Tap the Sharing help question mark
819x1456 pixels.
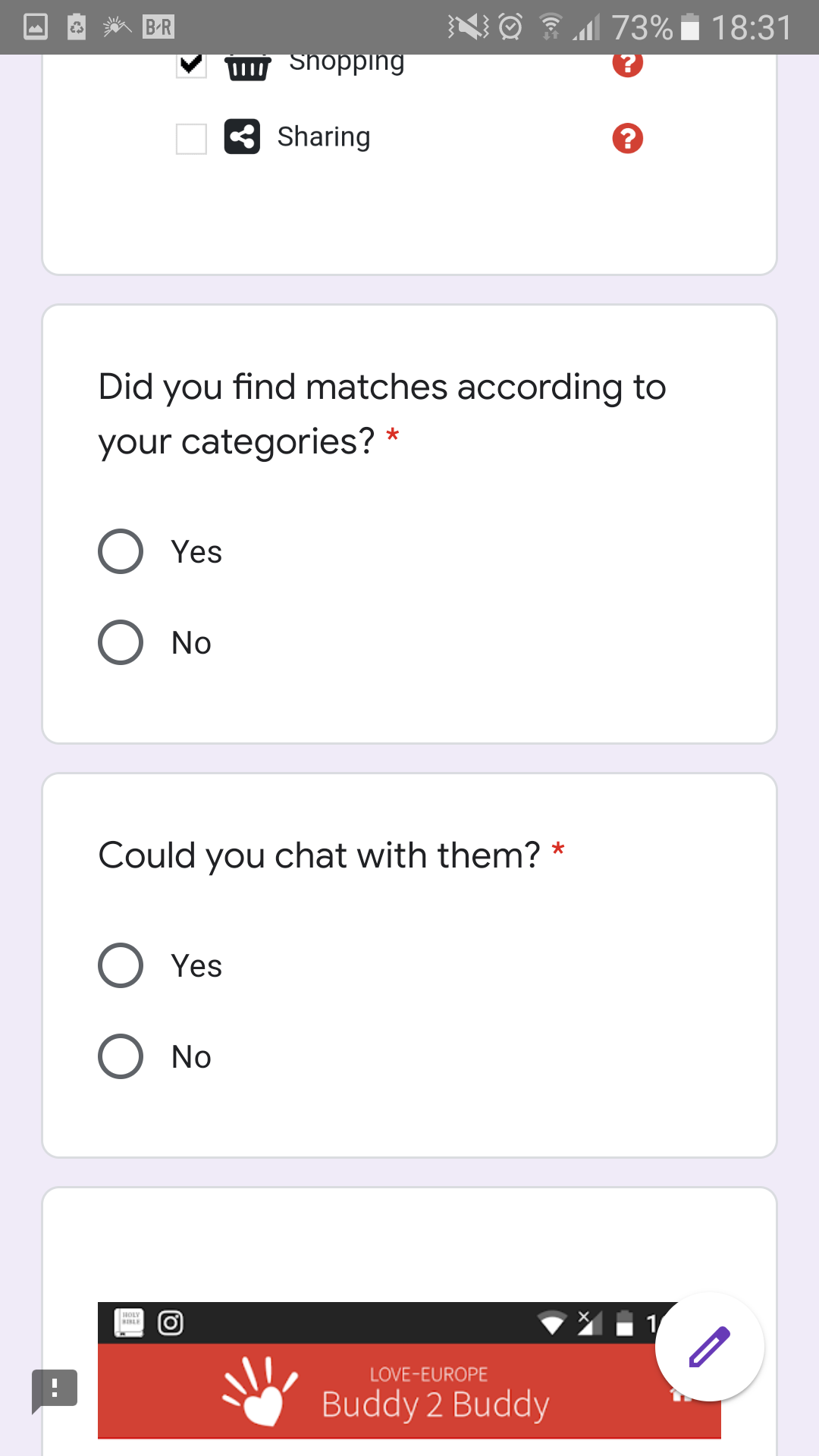(x=627, y=139)
